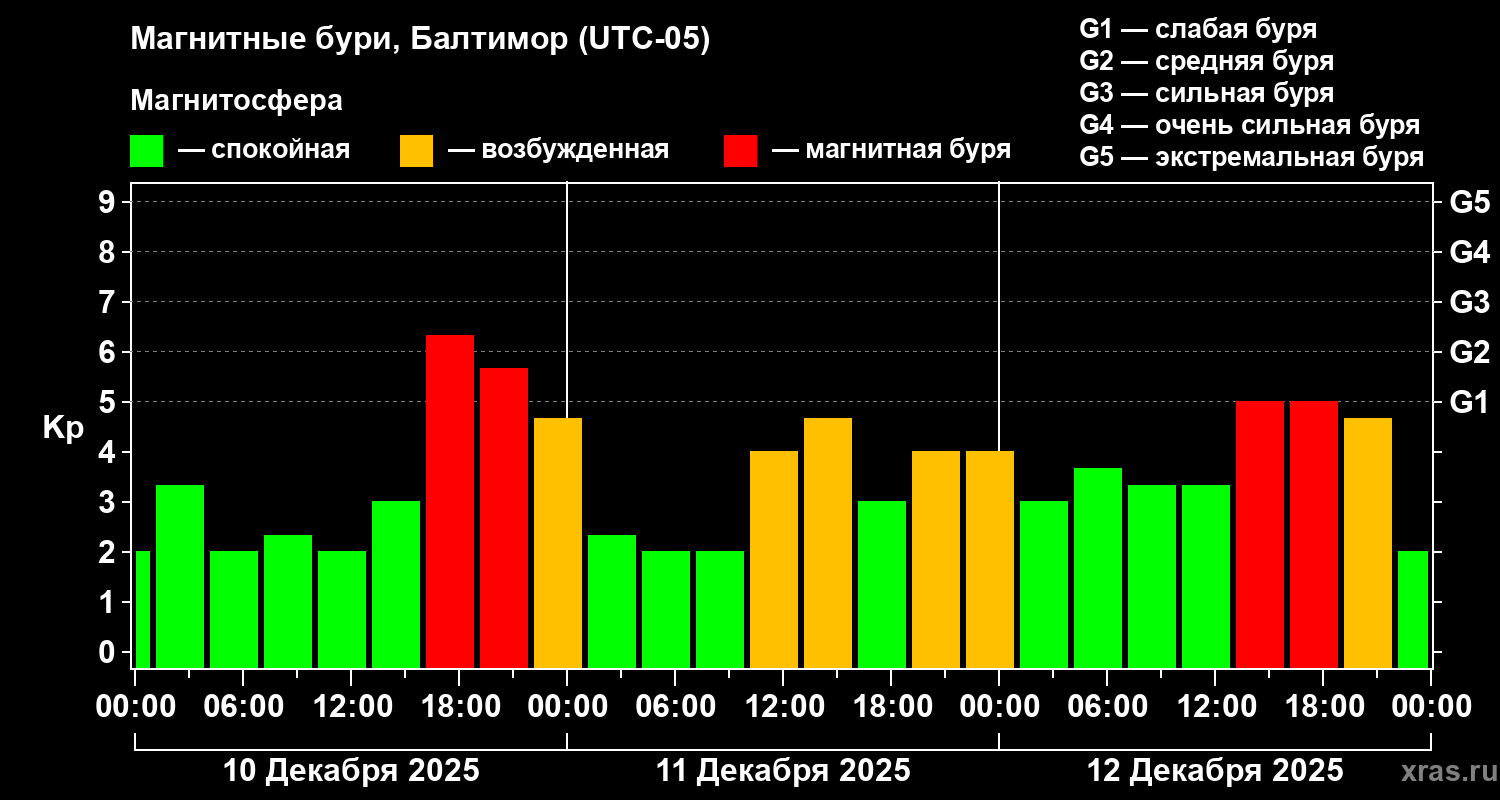The image size is (1500, 800).
Task: Click the 'Магнитосфера' heading
Action: point(237,101)
